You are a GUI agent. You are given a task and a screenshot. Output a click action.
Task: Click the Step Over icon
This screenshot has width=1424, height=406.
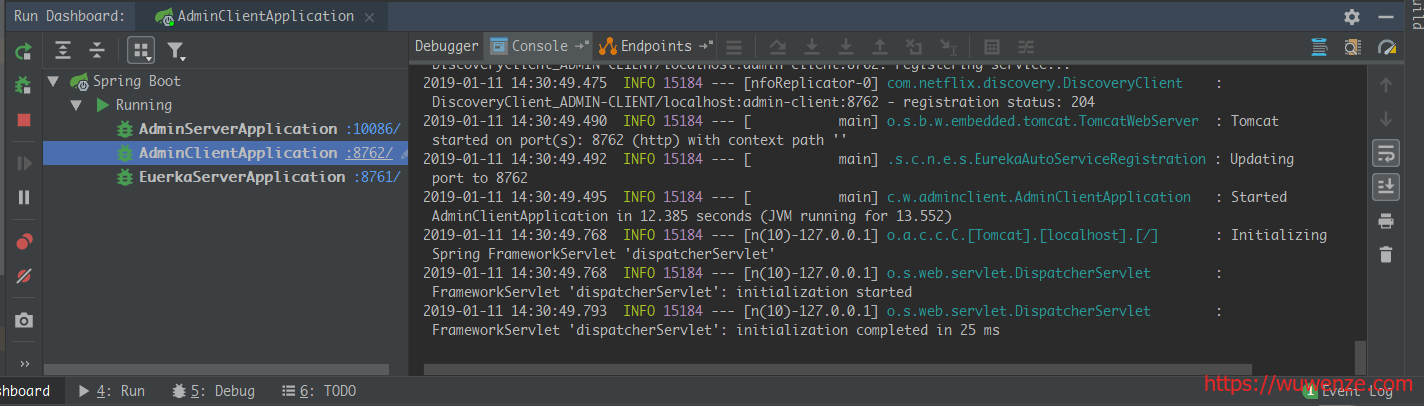coord(778,46)
